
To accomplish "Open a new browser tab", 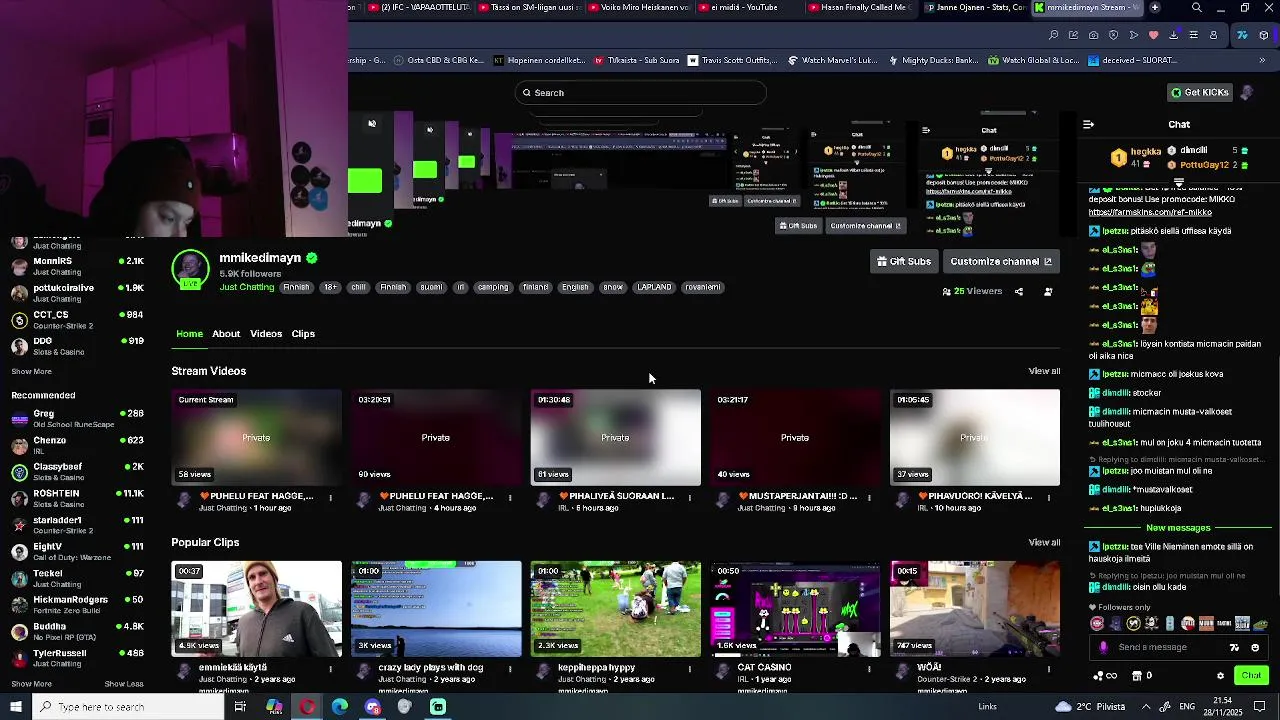I will tap(1155, 8).
